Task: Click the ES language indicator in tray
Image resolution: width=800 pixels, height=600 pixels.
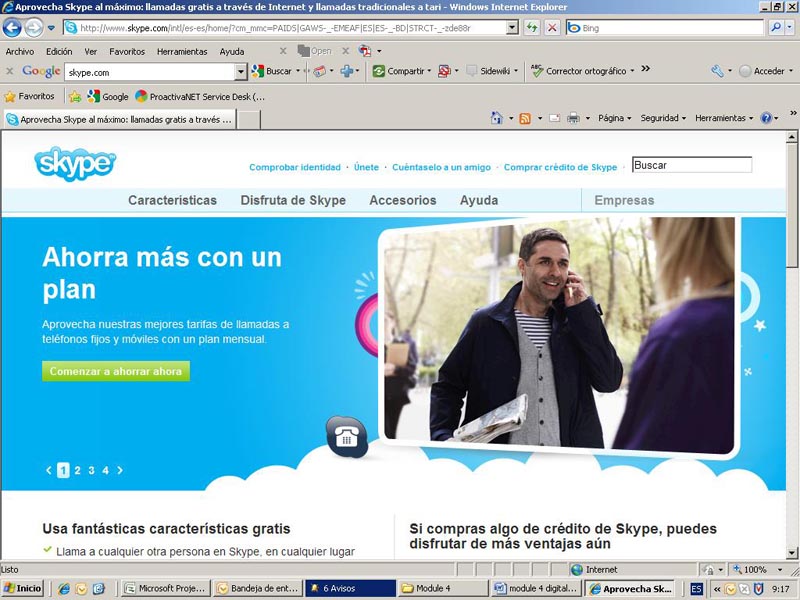Action: [x=696, y=589]
